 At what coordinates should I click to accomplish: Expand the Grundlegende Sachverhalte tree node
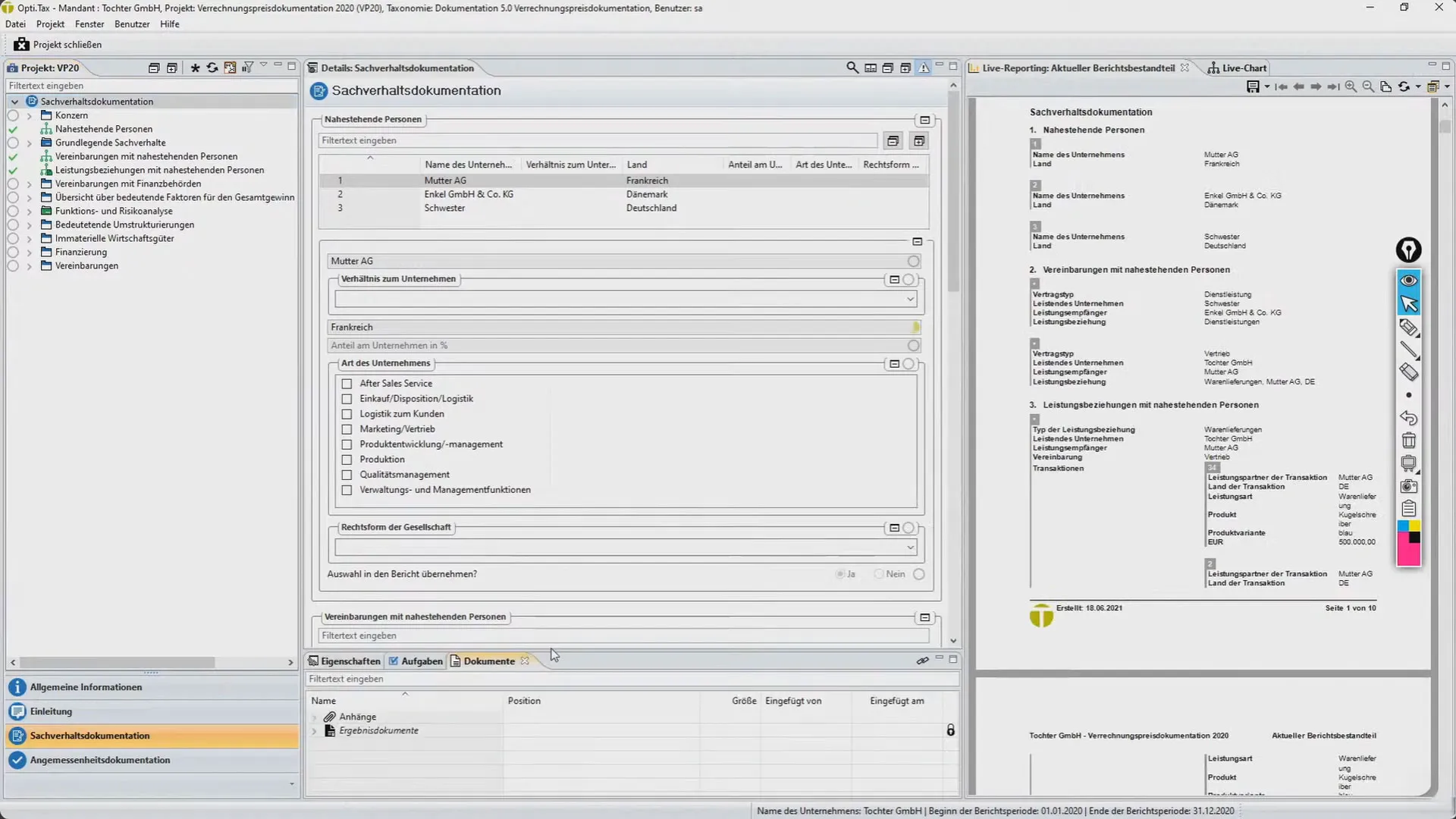click(x=29, y=143)
